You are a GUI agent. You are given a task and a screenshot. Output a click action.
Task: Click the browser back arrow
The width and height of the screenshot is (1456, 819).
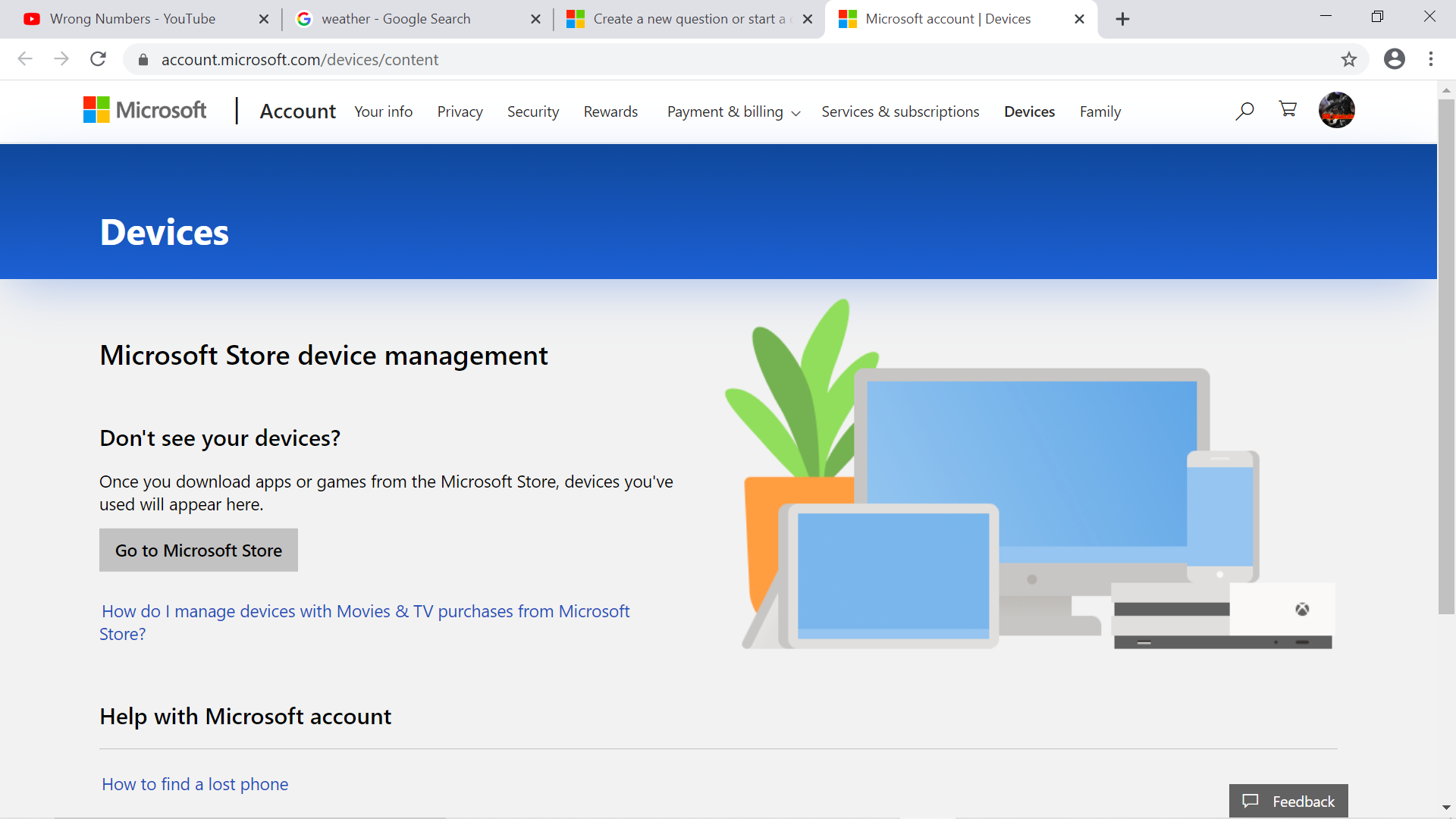pyautogui.click(x=25, y=59)
